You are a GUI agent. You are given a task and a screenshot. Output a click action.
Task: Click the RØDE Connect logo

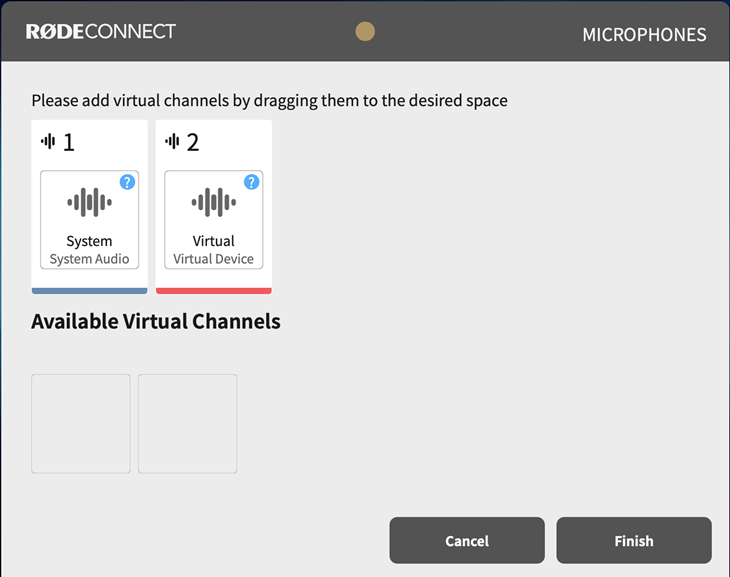[101, 32]
